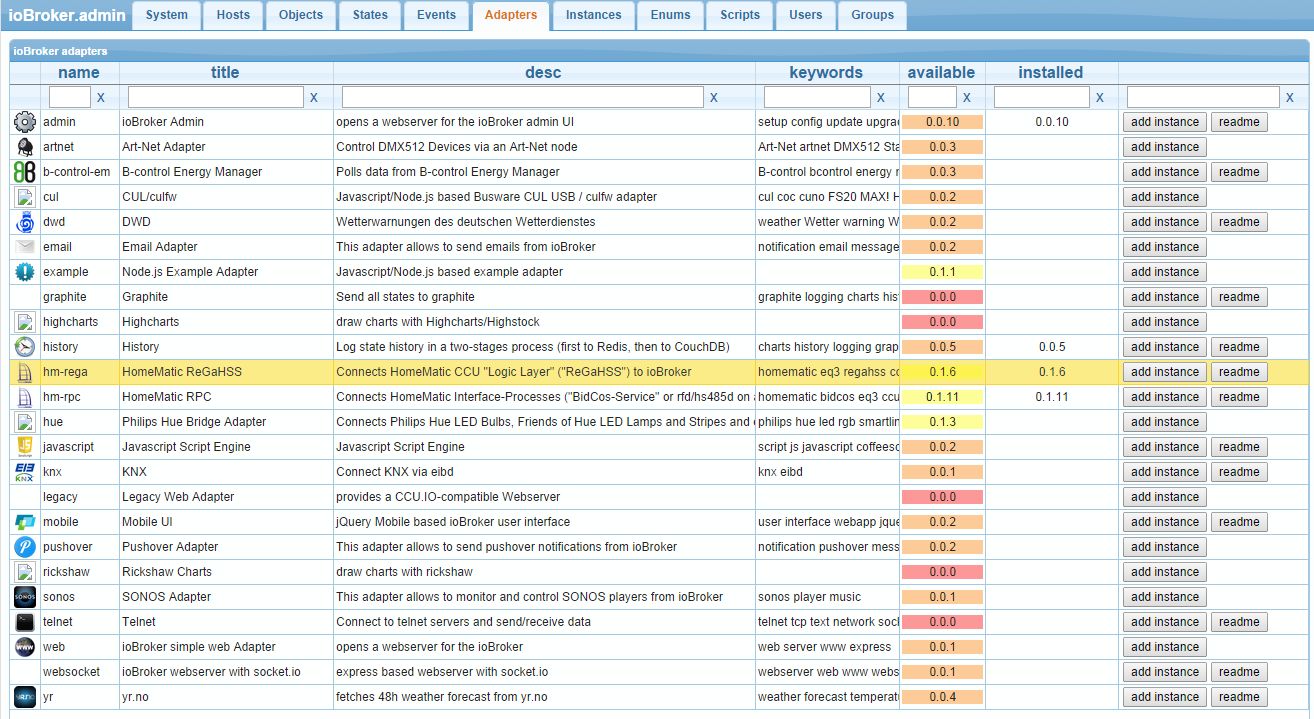Clear the available filter with its x
Screen dimensions: 1314x719
(x=967, y=98)
